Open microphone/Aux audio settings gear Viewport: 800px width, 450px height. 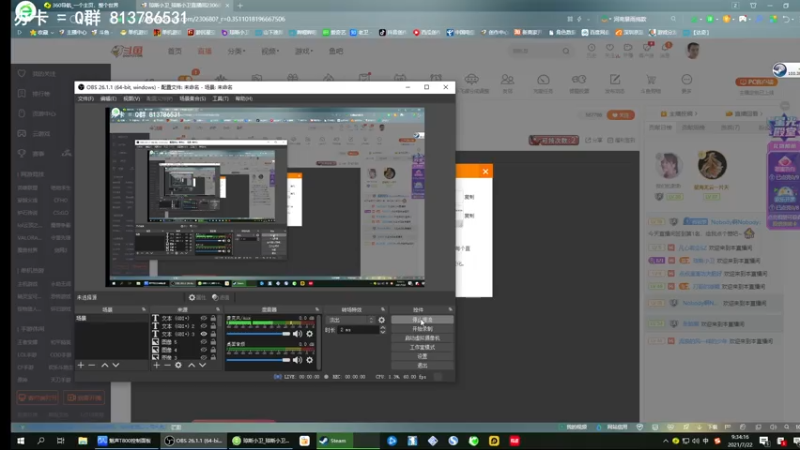(x=309, y=334)
